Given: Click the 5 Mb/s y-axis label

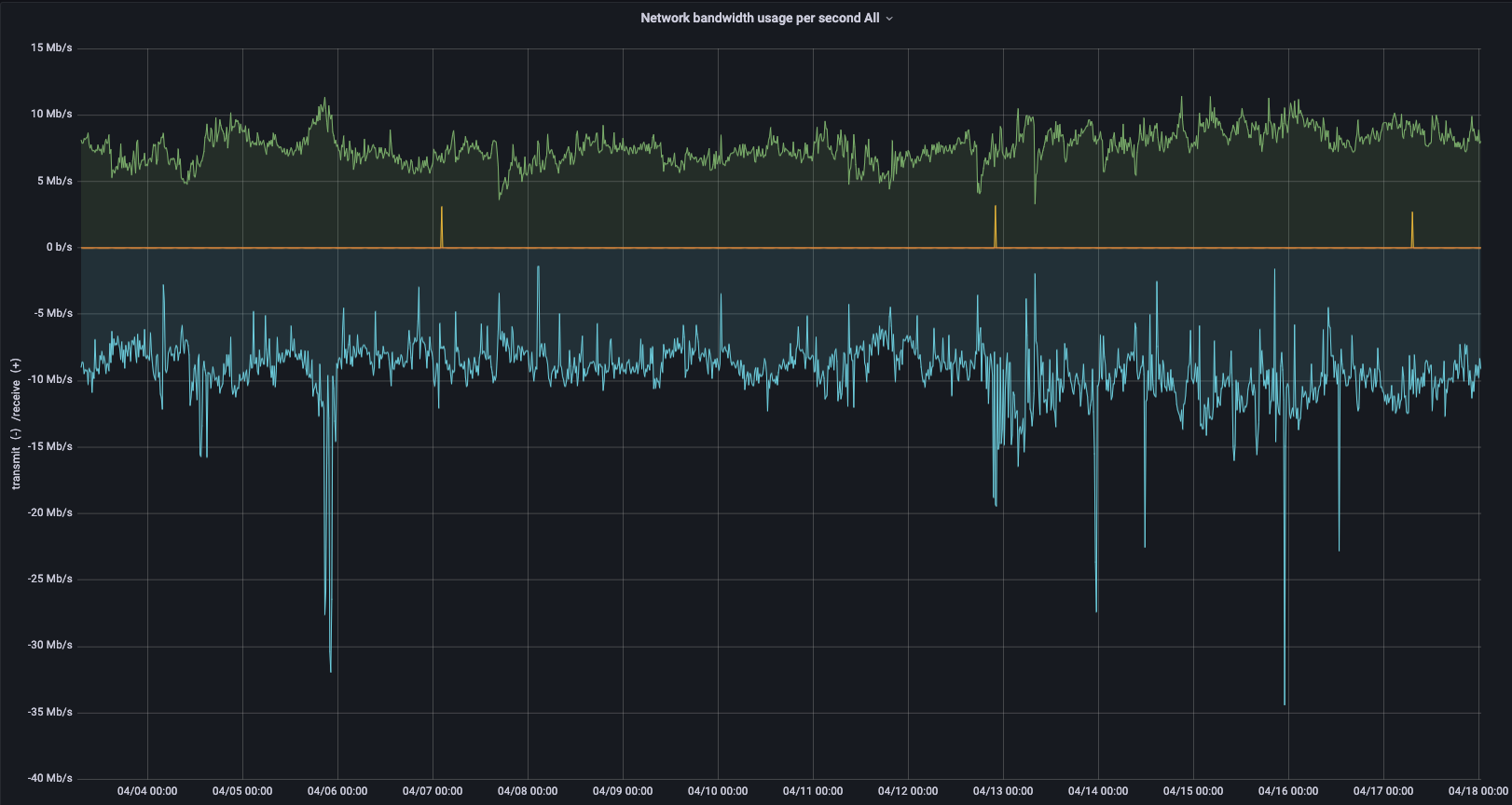Looking at the screenshot, I should pyautogui.click(x=54, y=181).
